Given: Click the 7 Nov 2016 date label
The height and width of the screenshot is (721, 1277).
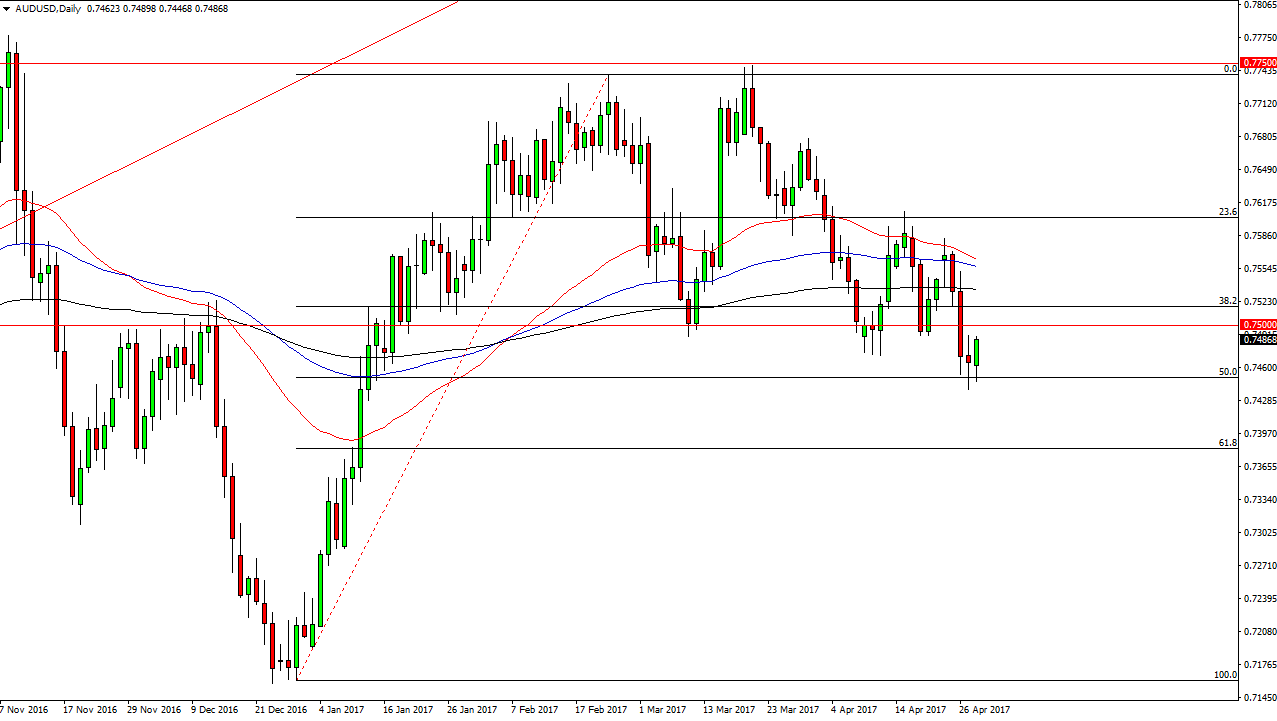Looking at the screenshot, I should [x=23, y=709].
